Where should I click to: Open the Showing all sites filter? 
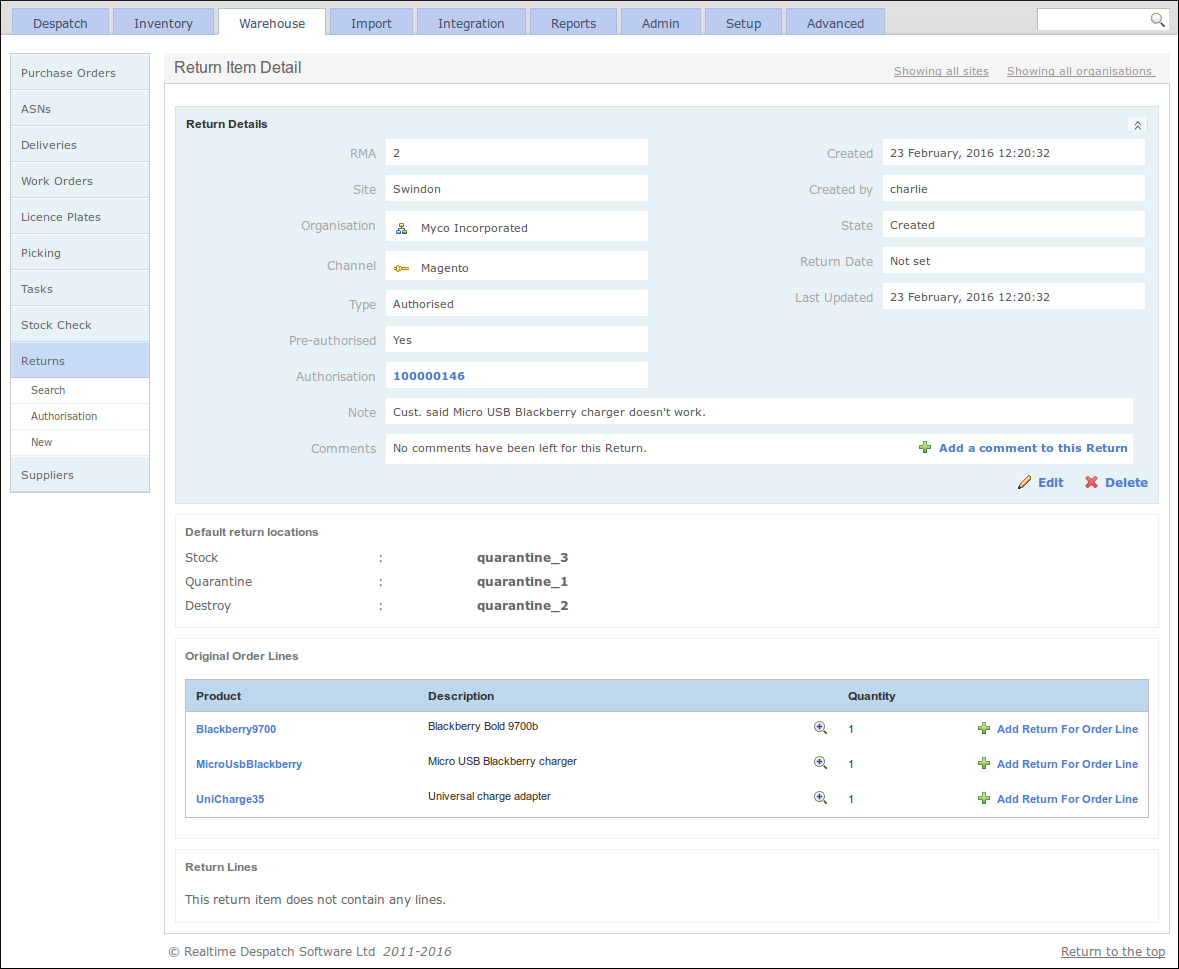click(x=941, y=71)
